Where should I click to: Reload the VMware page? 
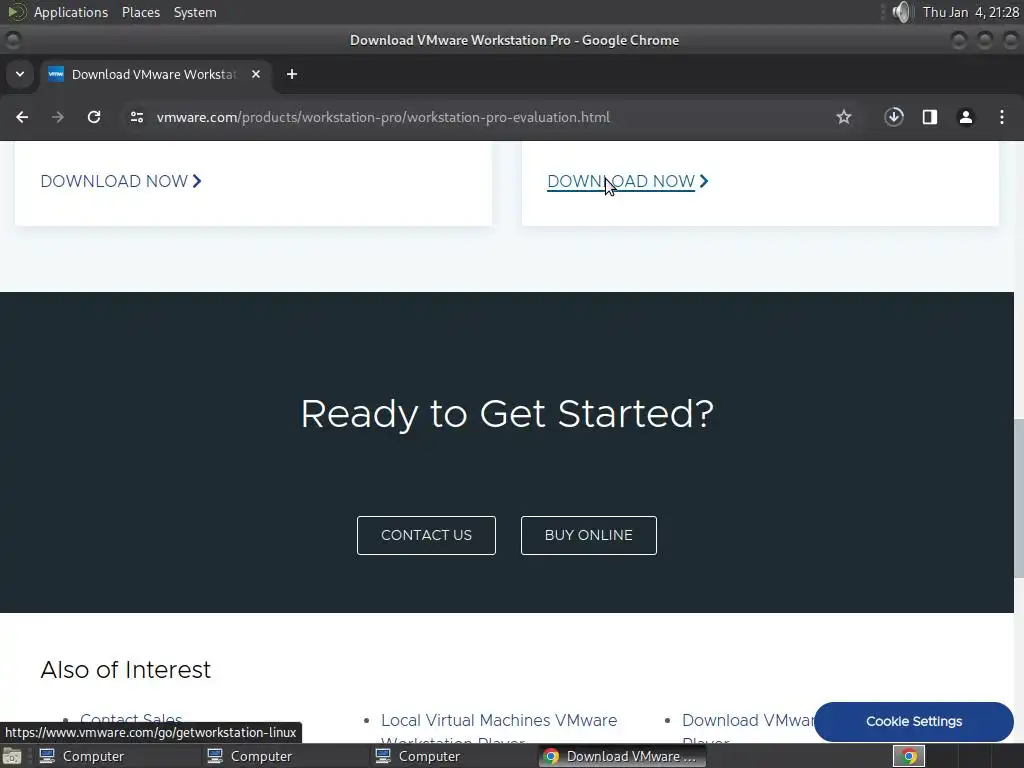tap(94, 117)
